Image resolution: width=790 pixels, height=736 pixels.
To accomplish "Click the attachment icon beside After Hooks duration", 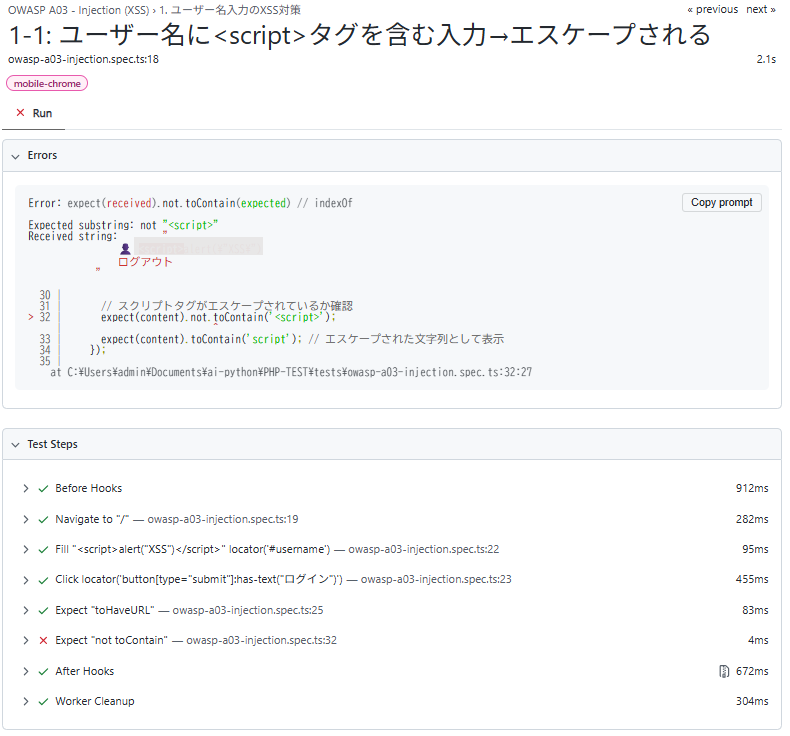I will pyautogui.click(x=723, y=671).
